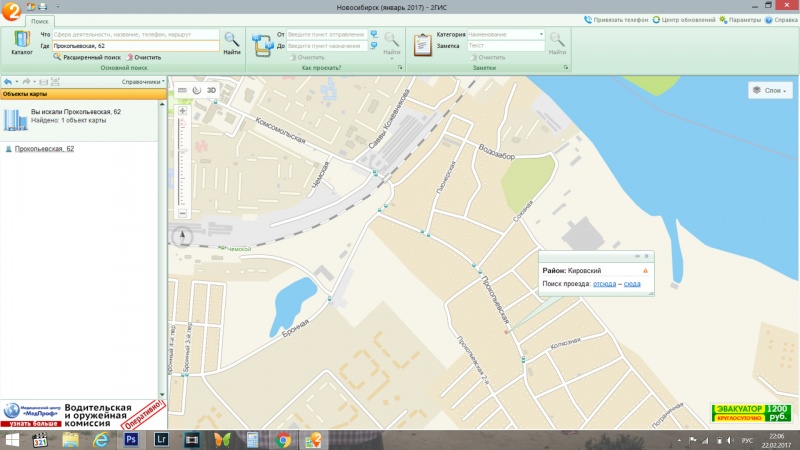Click the route planner icon
This screenshot has height=450, width=800.
pos(262,45)
